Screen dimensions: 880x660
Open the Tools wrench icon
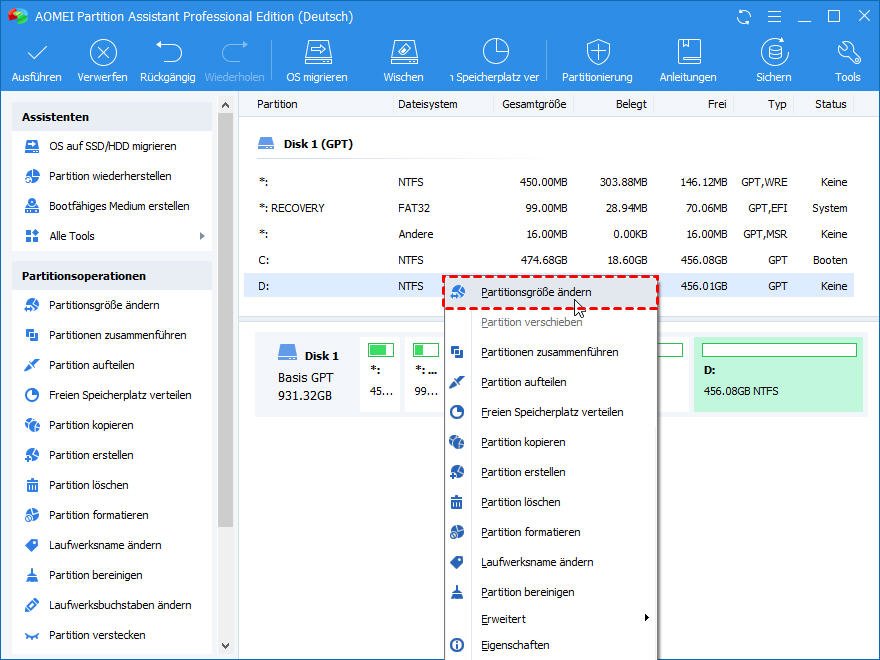(848, 53)
